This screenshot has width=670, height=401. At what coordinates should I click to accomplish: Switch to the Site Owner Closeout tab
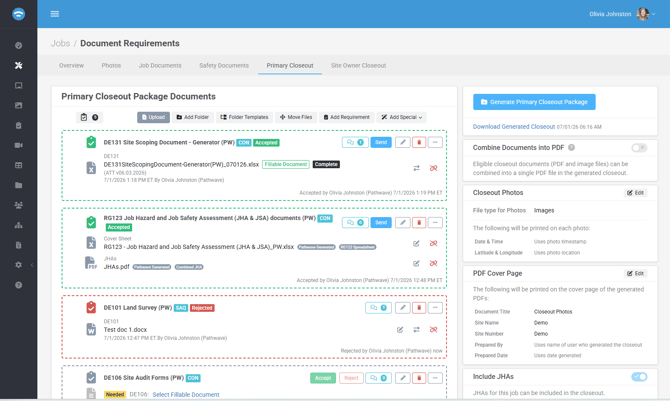click(x=358, y=65)
